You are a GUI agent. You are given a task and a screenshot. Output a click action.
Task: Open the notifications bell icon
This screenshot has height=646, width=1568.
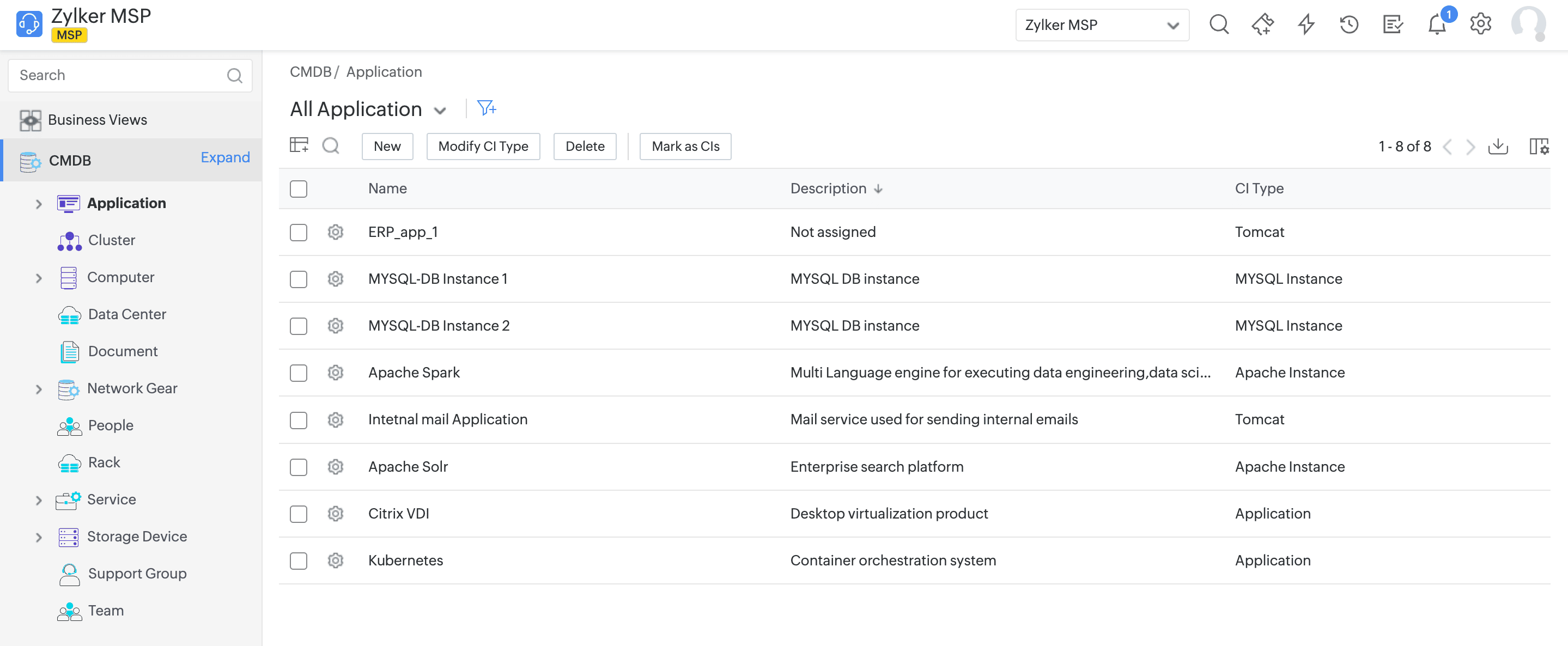1437,25
